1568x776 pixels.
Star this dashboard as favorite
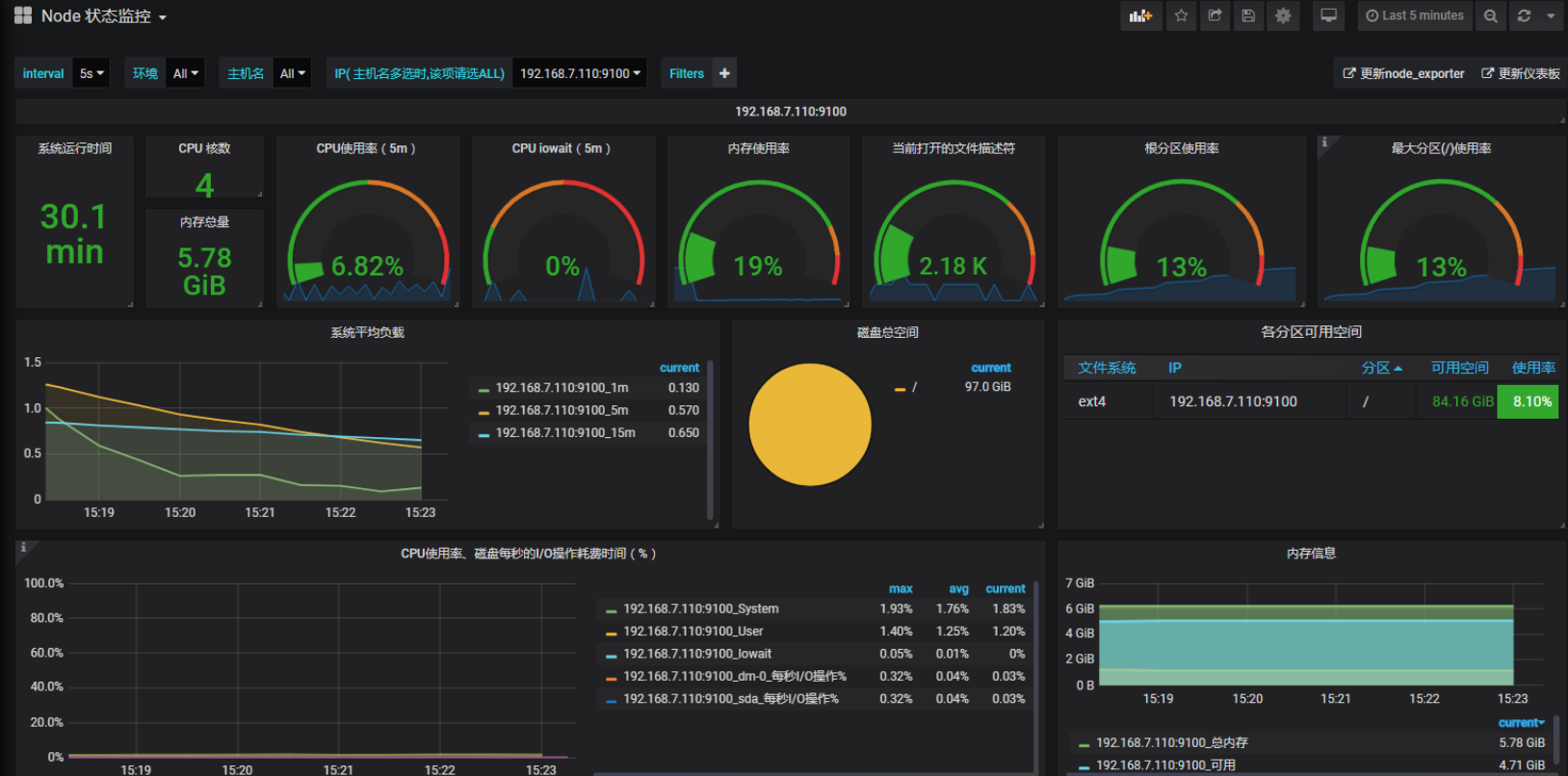(1181, 15)
